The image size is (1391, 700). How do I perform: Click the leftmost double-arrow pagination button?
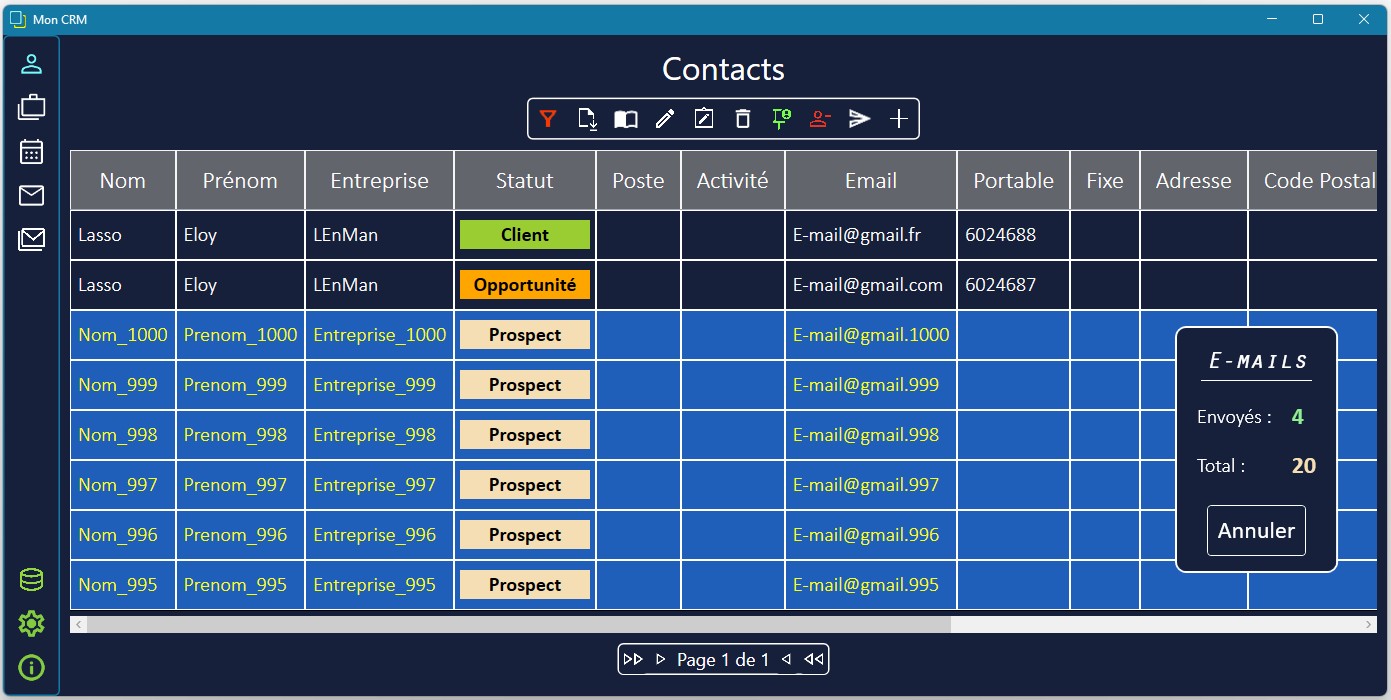pyautogui.click(x=633, y=660)
